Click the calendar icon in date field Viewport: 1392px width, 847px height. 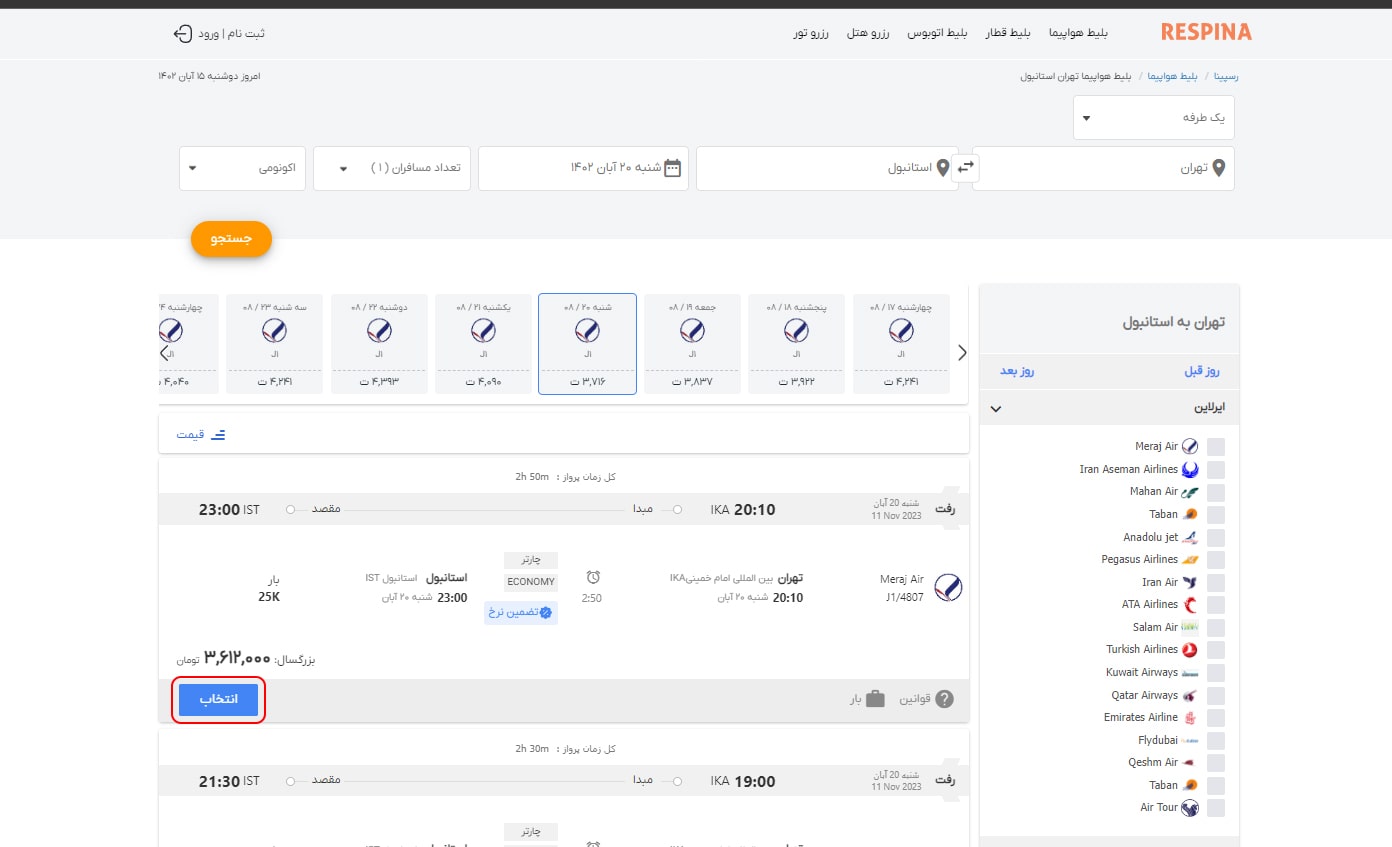[673, 168]
